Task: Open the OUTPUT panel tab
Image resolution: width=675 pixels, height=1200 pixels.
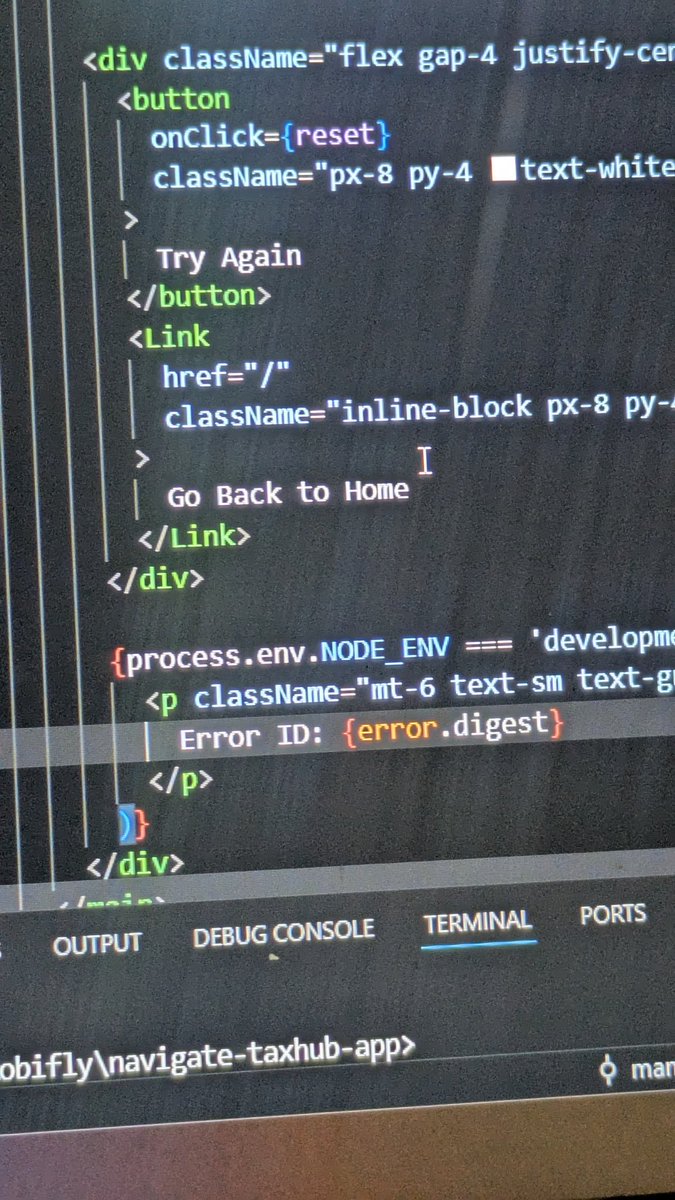Action: coord(97,944)
